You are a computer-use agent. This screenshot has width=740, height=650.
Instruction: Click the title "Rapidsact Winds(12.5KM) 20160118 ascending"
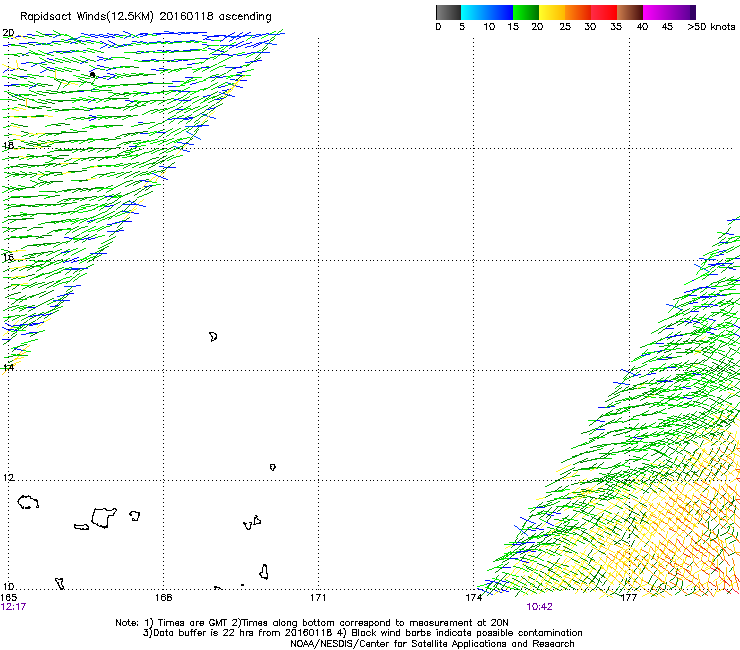[x=146, y=17]
